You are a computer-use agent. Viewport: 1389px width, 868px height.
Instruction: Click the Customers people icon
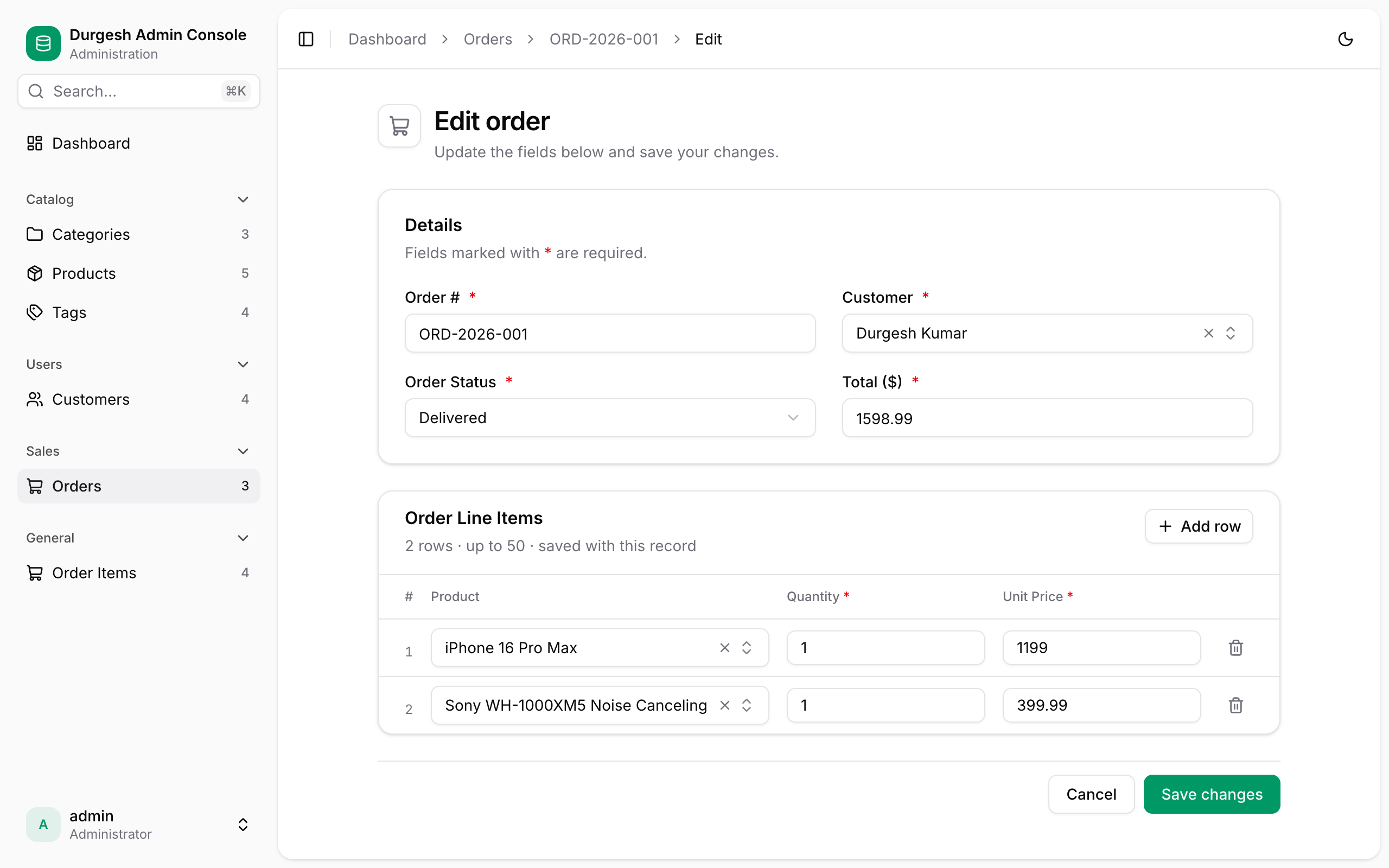point(34,399)
